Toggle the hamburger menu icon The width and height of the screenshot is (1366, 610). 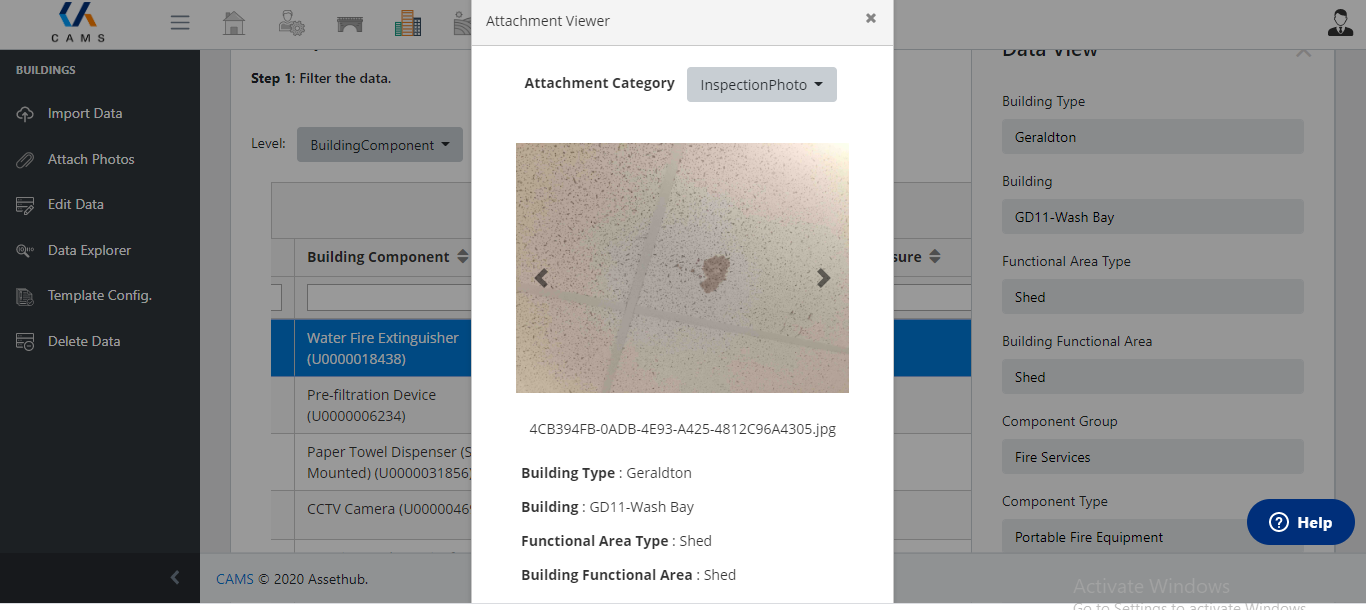pos(180,23)
